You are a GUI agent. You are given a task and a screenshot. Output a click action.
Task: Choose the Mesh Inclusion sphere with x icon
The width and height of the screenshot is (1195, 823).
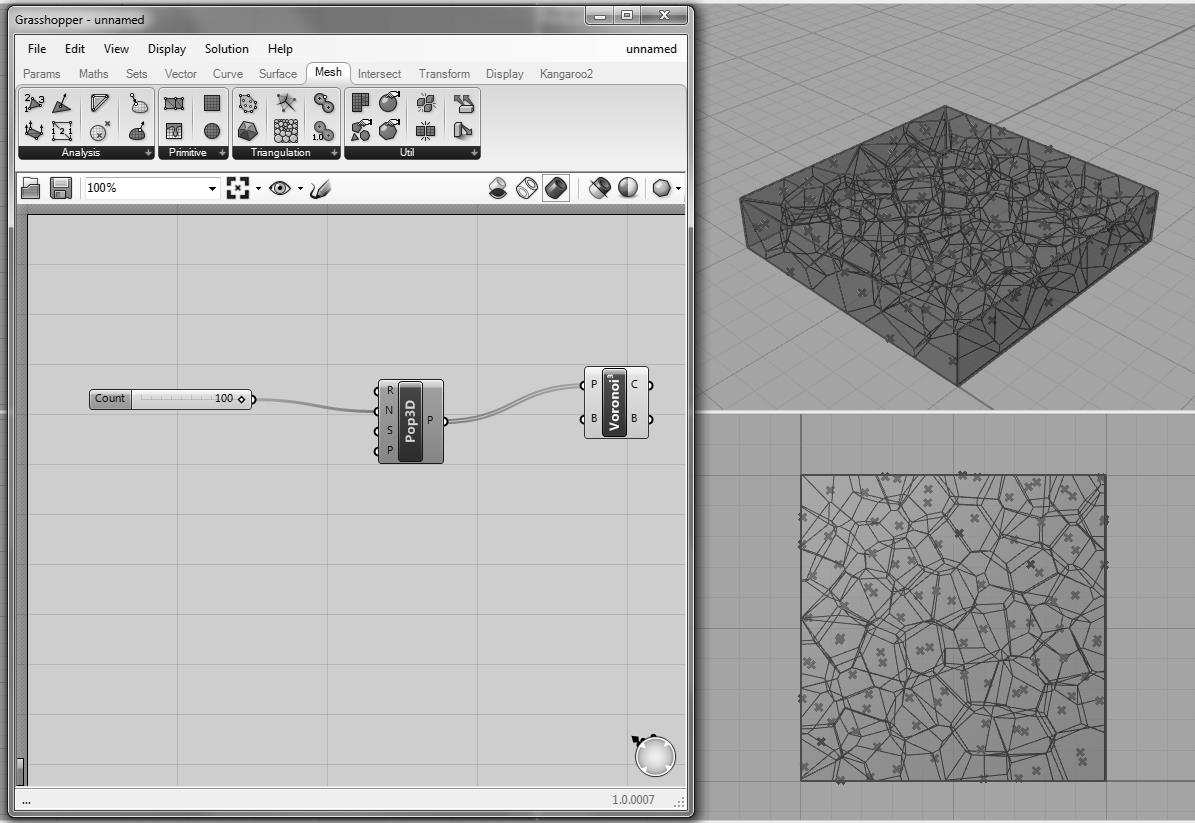pyautogui.click(x=99, y=131)
